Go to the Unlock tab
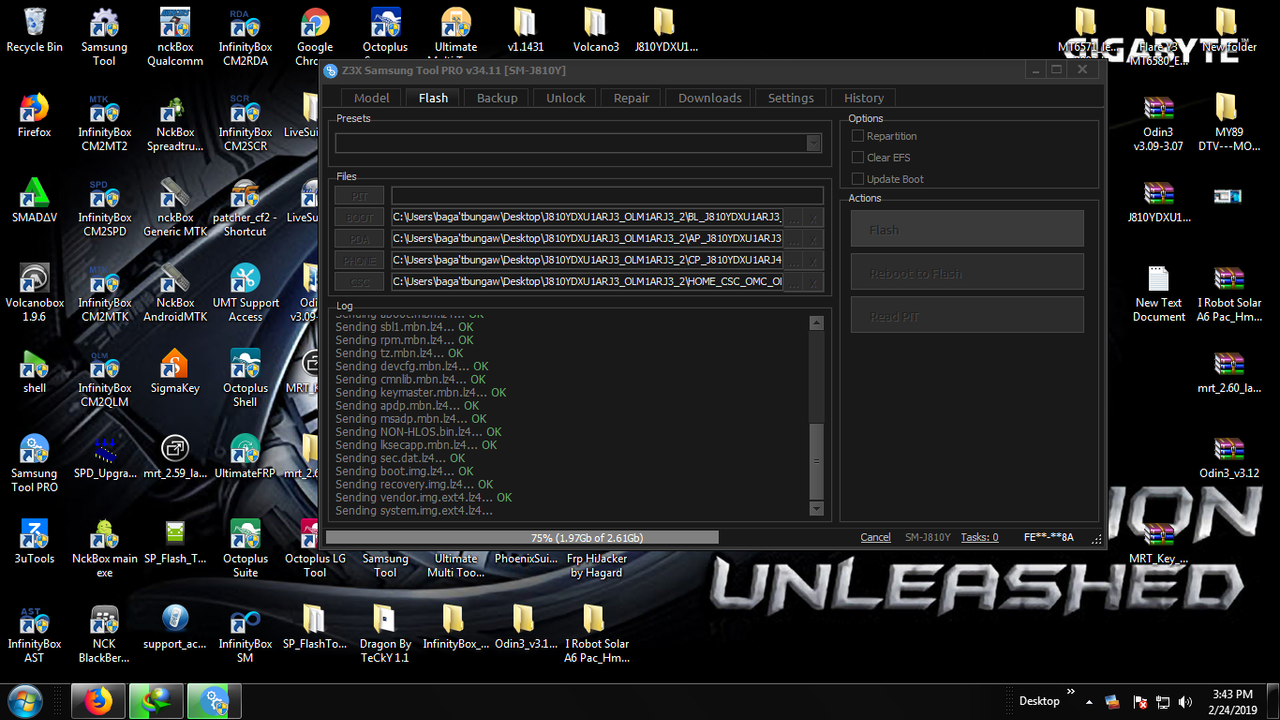 (x=566, y=98)
